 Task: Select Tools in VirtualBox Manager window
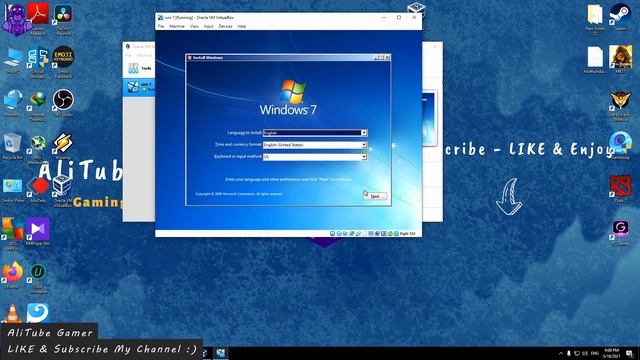[x=139, y=68]
